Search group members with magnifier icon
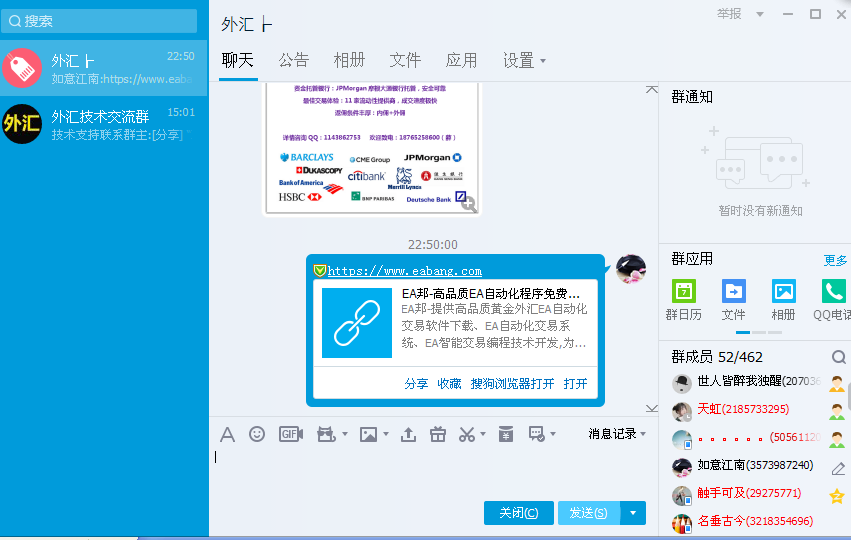Image resolution: width=851 pixels, height=540 pixels. click(x=839, y=357)
